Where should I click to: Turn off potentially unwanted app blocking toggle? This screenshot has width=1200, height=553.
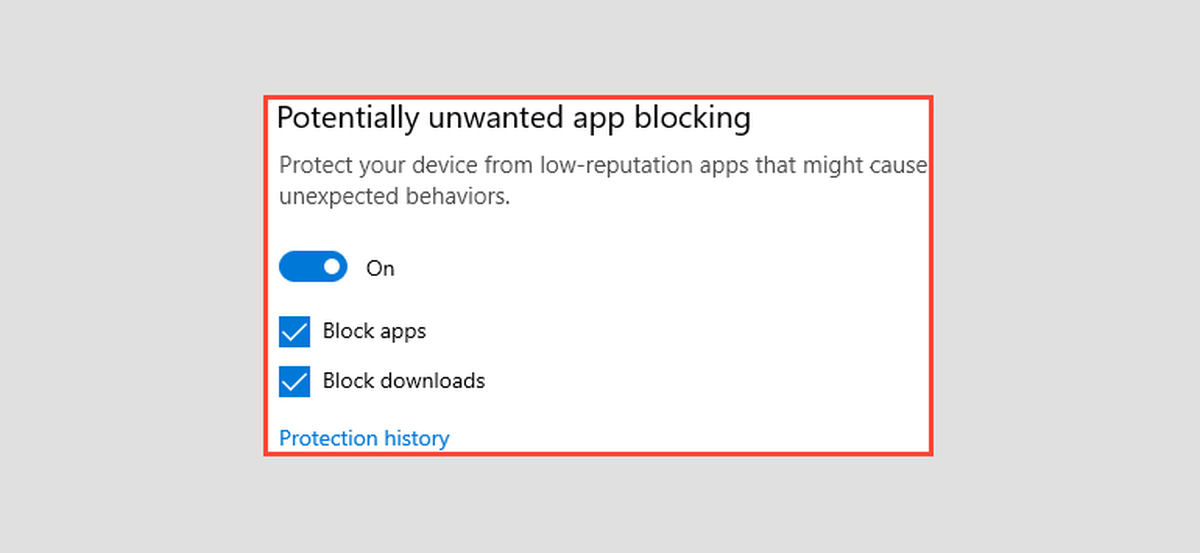click(x=313, y=267)
